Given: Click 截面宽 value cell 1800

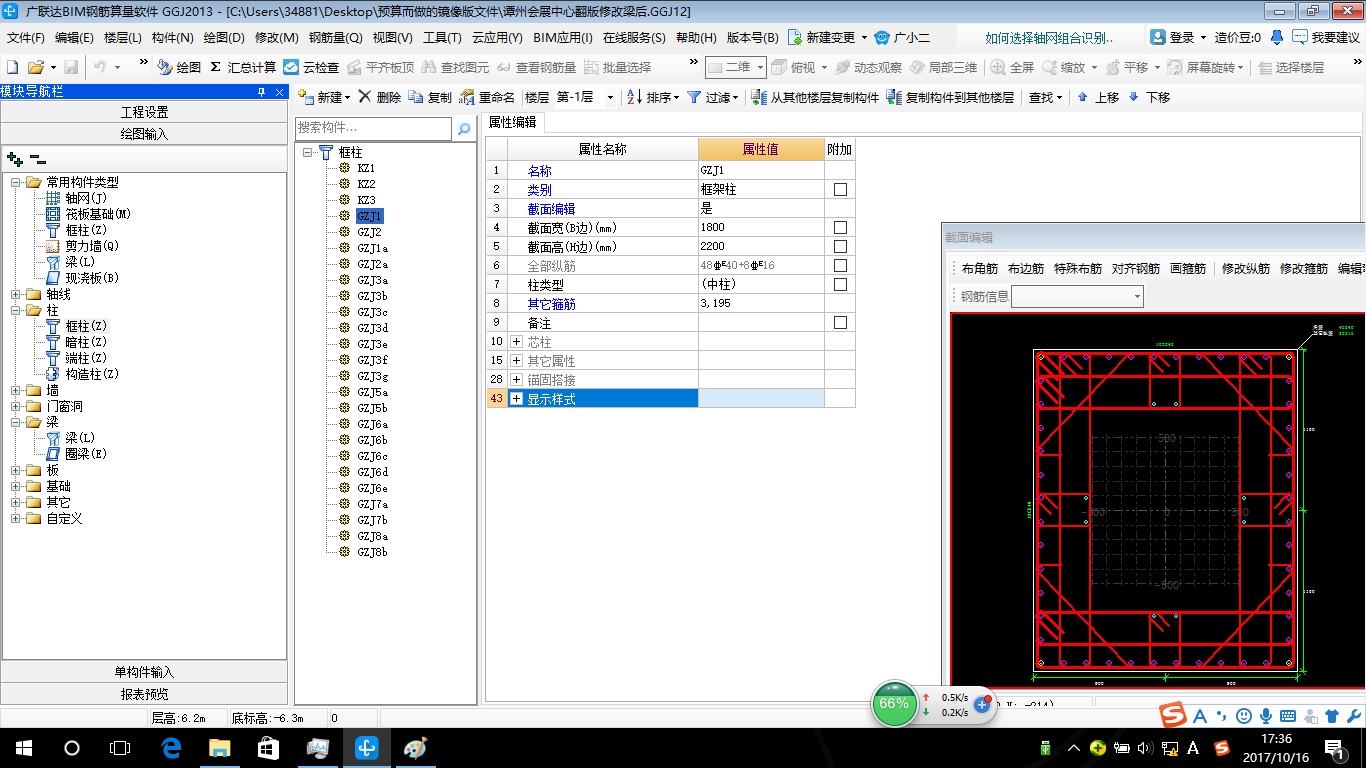Looking at the screenshot, I should pos(761,227).
